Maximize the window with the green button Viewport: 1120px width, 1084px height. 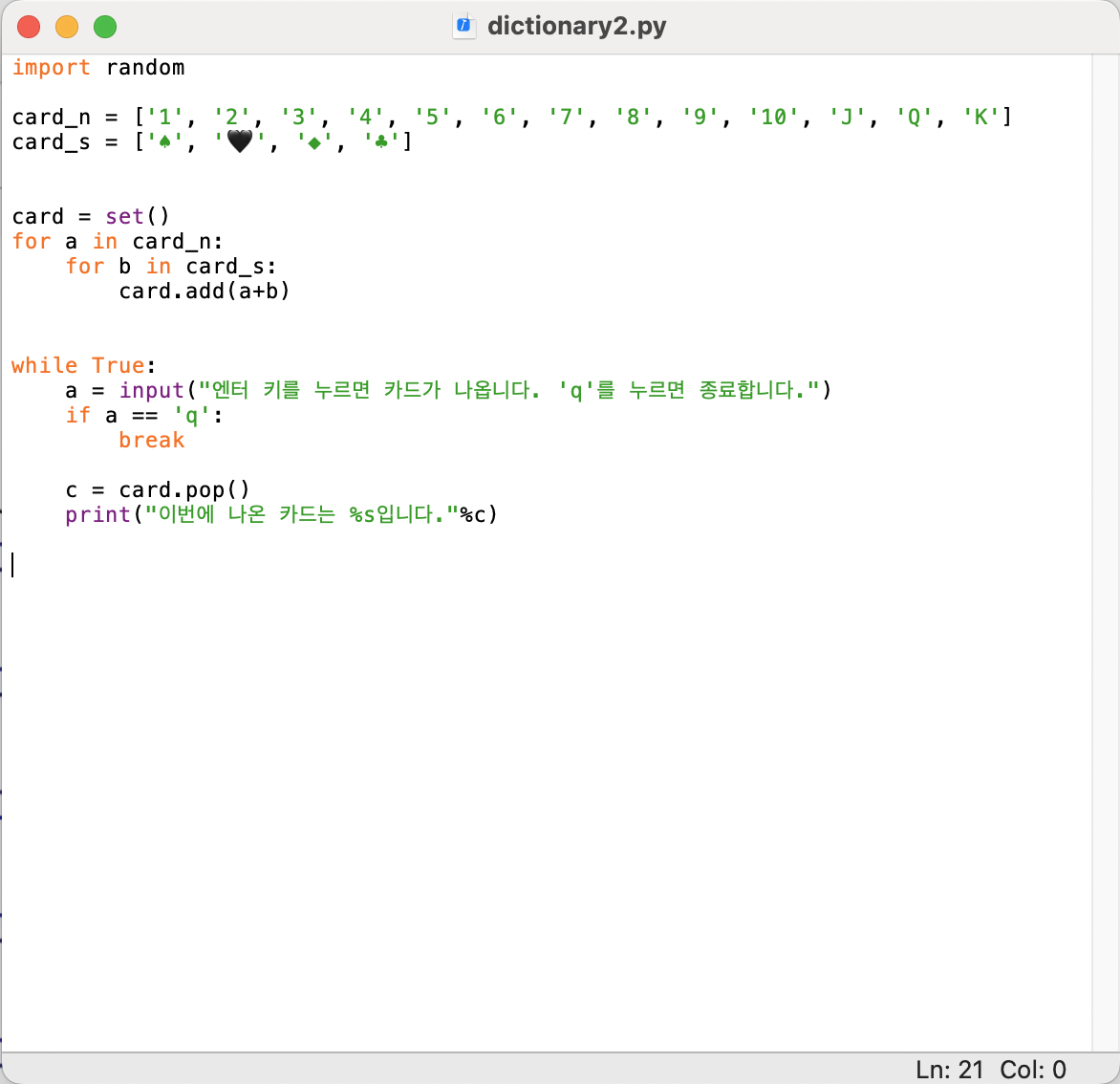(x=105, y=27)
